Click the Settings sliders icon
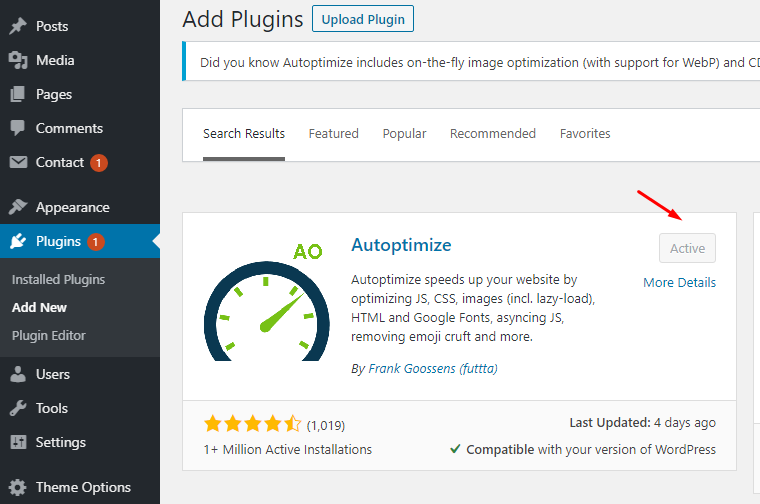 [x=18, y=442]
